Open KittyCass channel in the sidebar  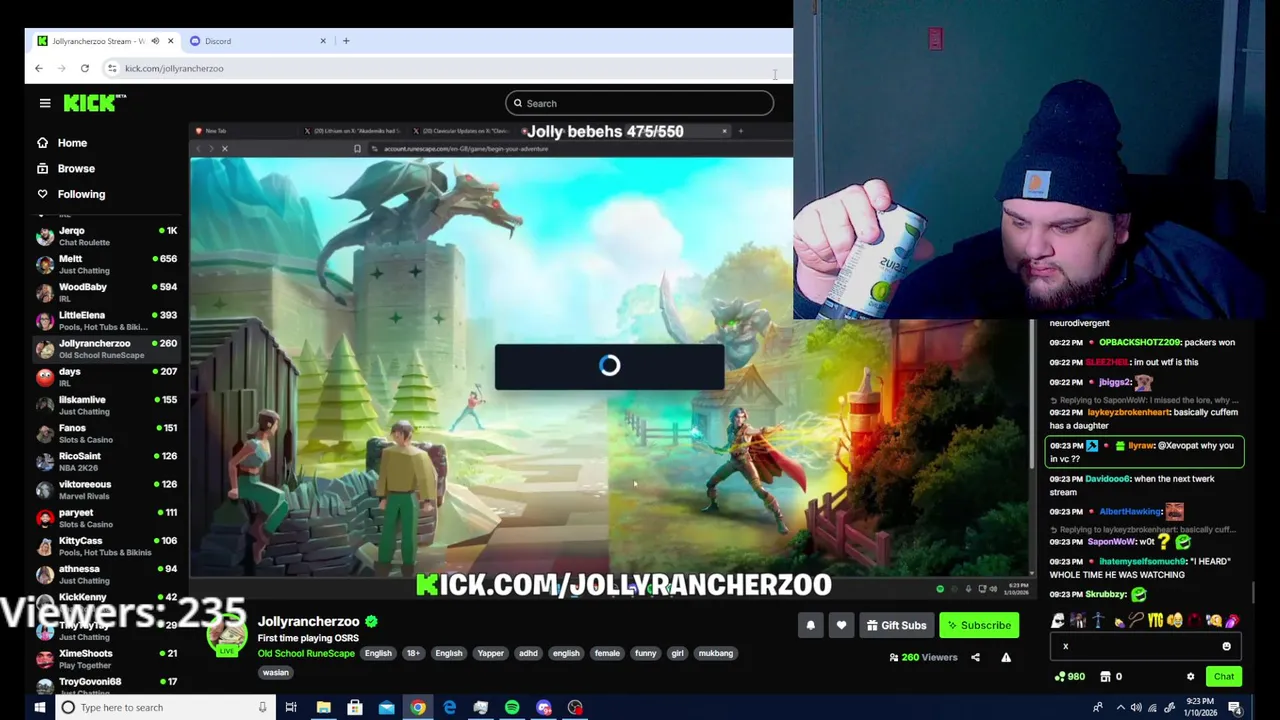(107, 546)
